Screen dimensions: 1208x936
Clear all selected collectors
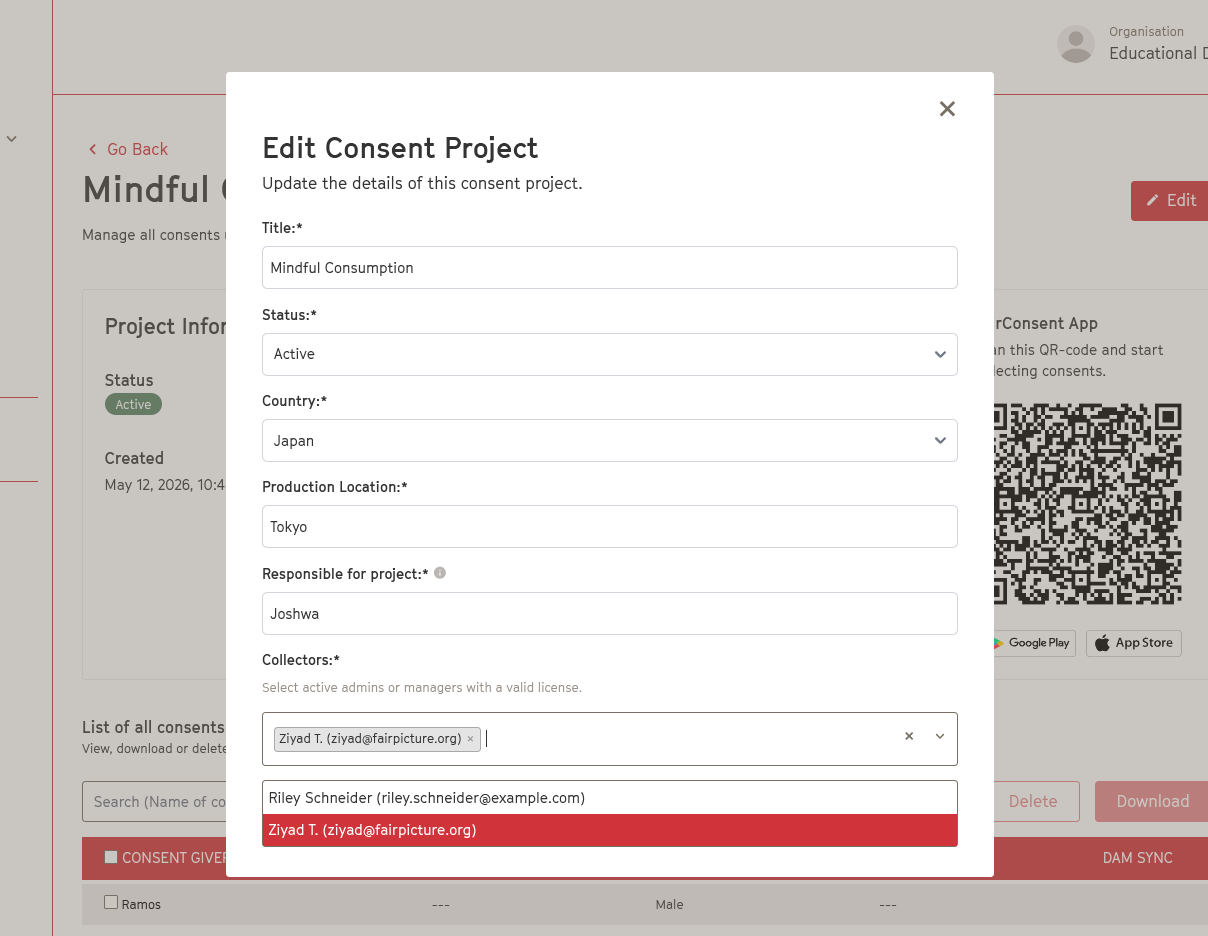click(x=909, y=736)
